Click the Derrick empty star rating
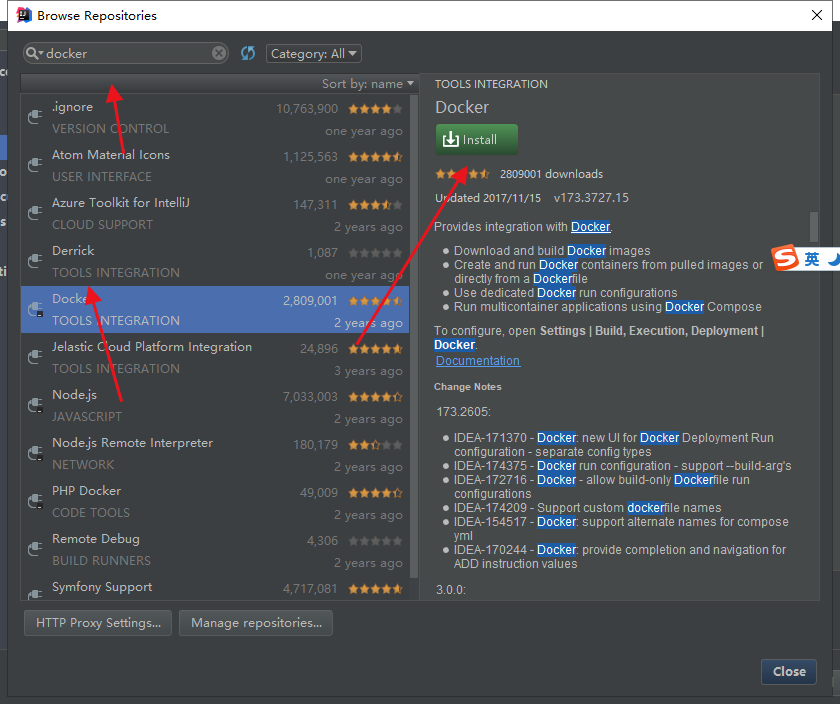This screenshot has height=704, width=840. pos(375,253)
